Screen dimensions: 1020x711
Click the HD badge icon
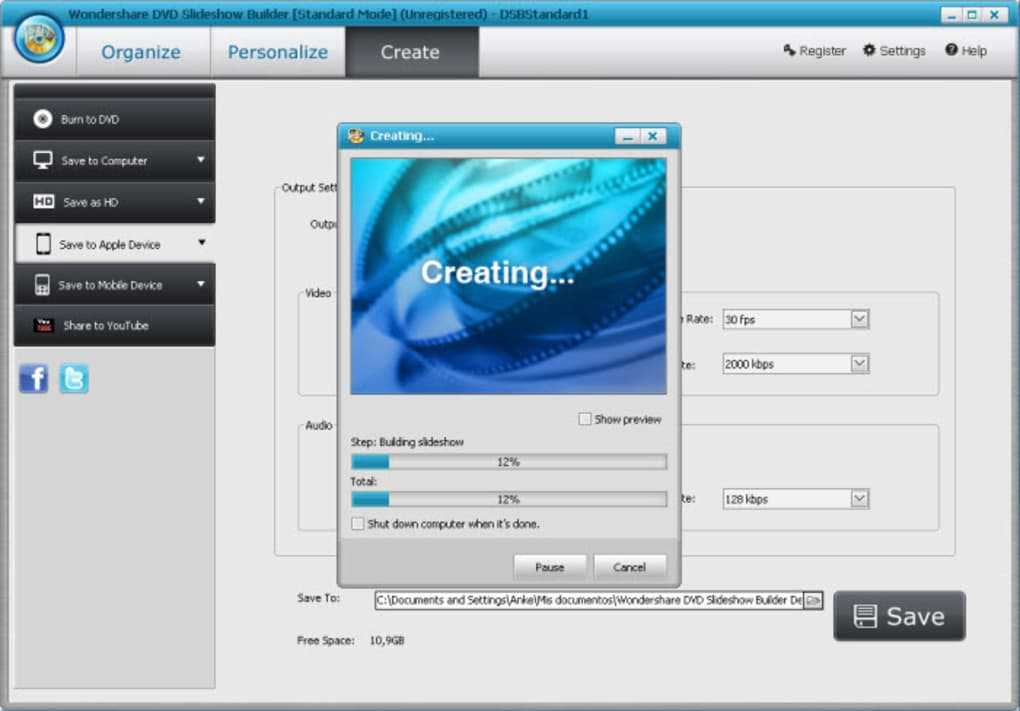44,202
